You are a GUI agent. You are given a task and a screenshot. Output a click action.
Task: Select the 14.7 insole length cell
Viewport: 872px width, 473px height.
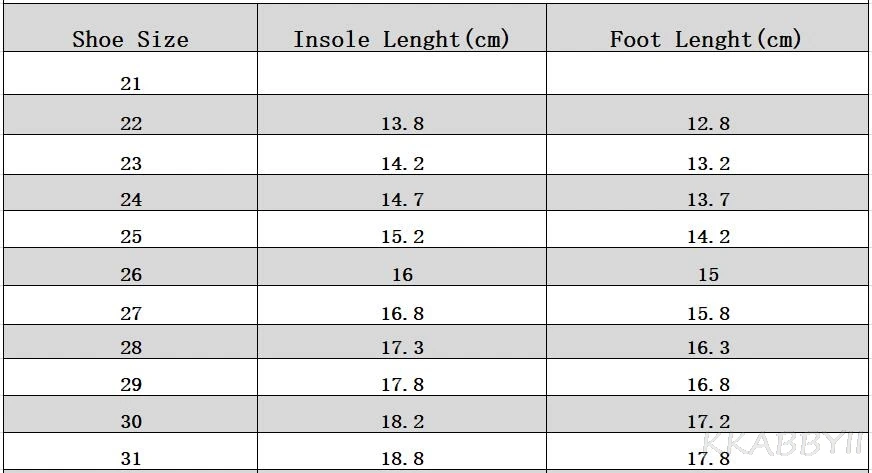click(x=402, y=200)
